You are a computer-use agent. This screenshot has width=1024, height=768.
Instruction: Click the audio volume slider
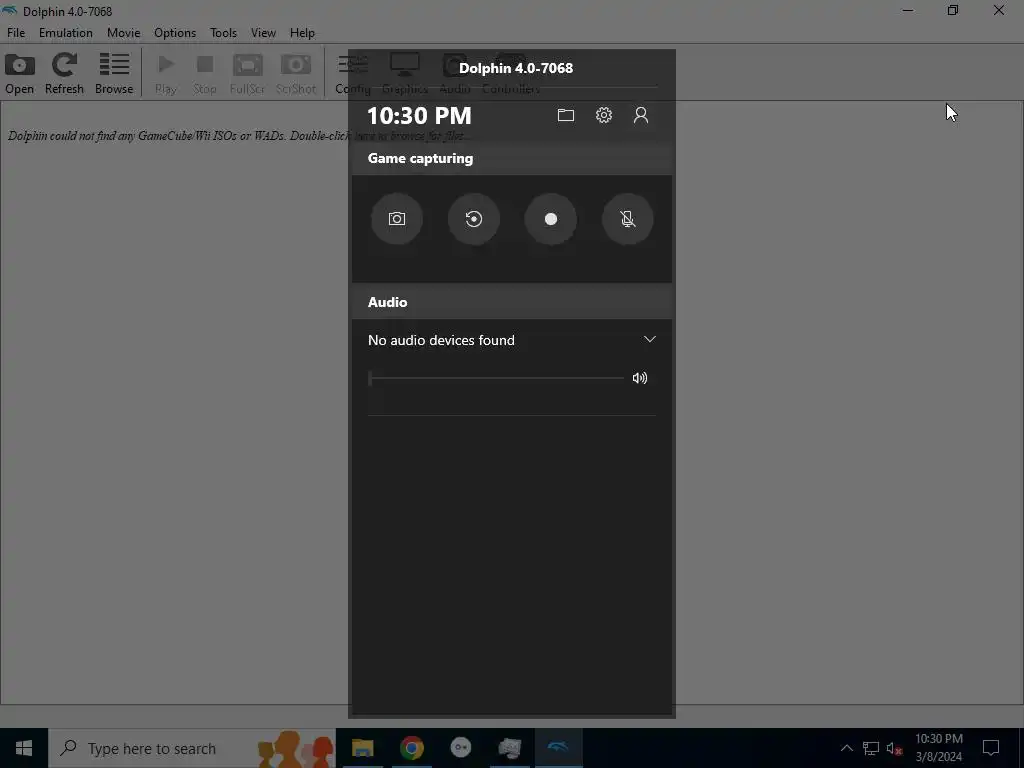click(496, 378)
